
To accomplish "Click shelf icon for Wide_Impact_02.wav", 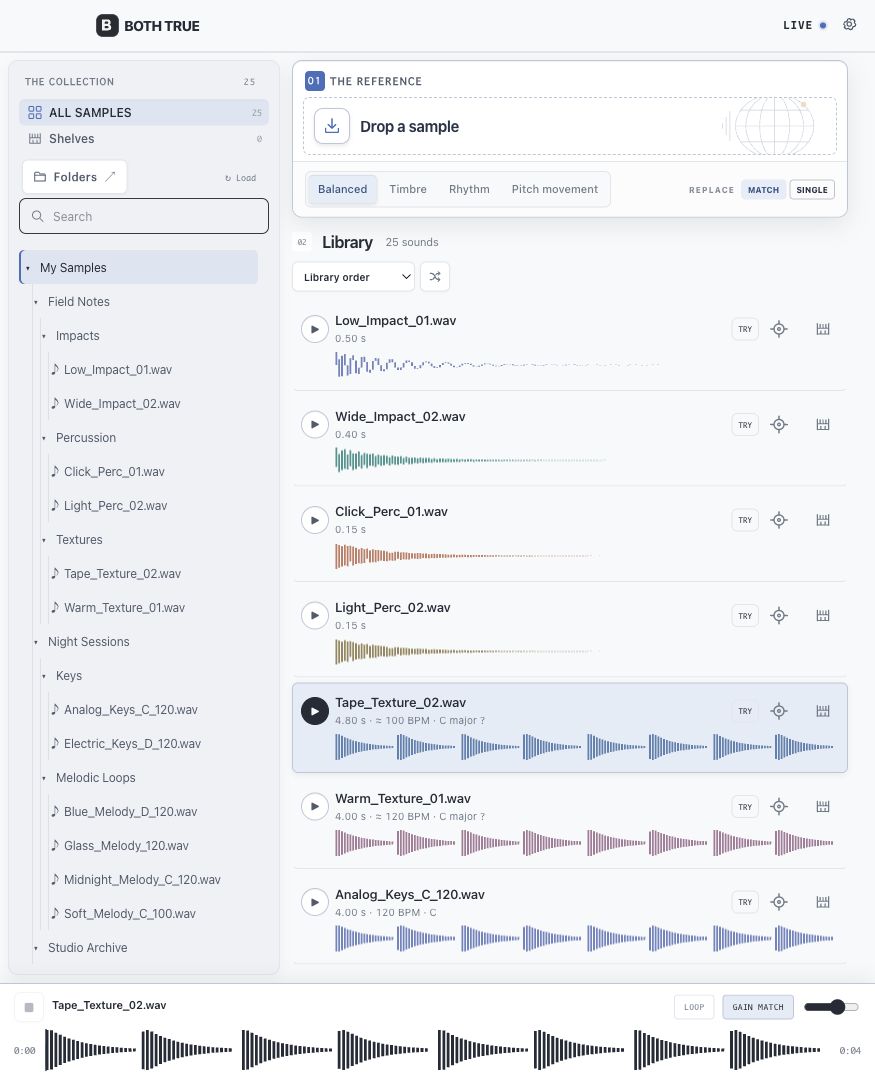I will (x=823, y=424).
